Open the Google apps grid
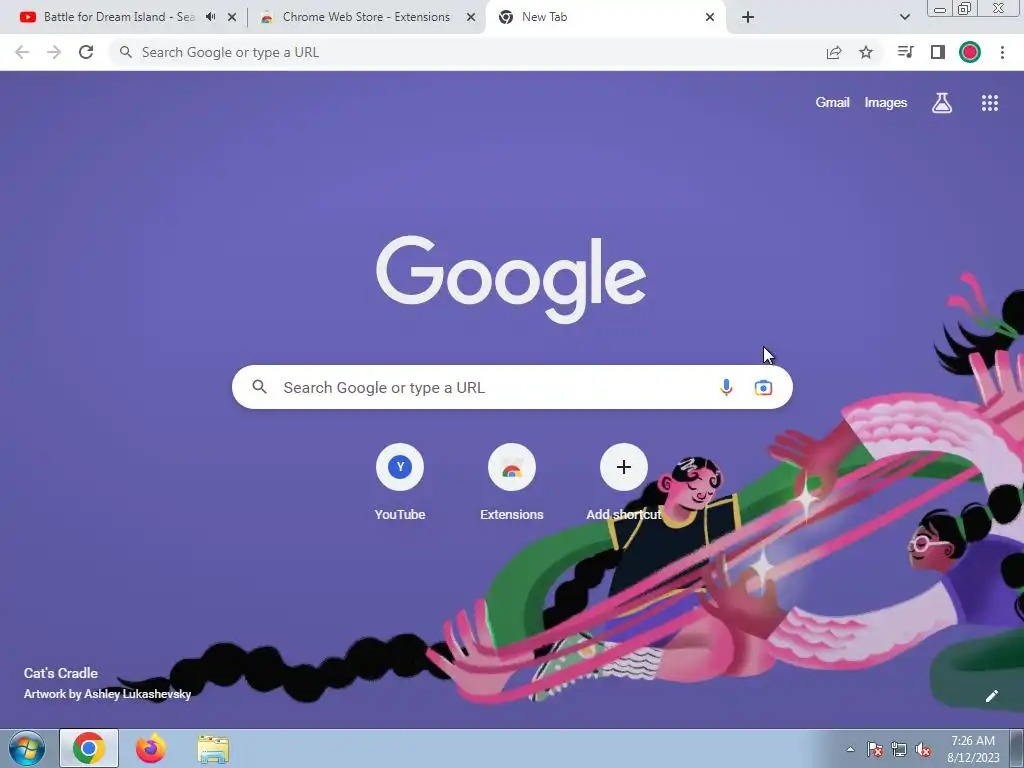This screenshot has width=1024, height=768. tap(990, 103)
